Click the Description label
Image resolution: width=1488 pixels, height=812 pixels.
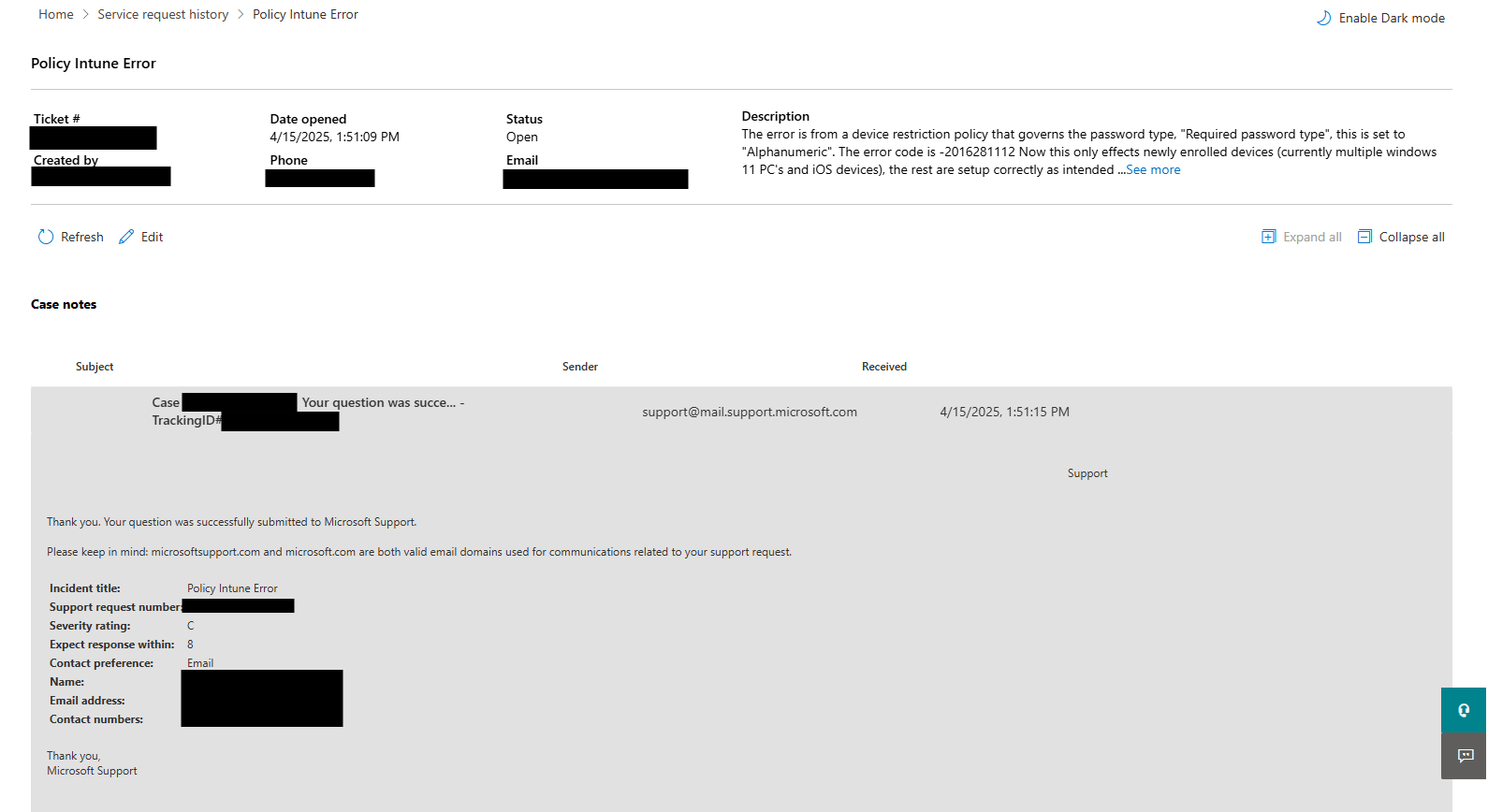(776, 116)
